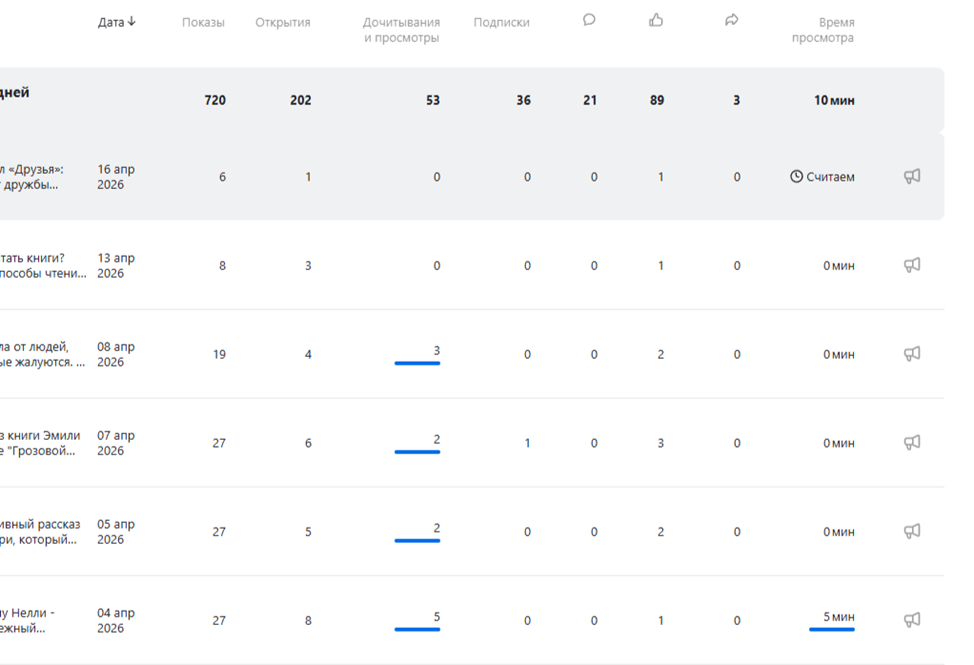The image size is (974, 665).
Task: Click megaphone icon in 16 апр 2026 row
Action: point(912,176)
